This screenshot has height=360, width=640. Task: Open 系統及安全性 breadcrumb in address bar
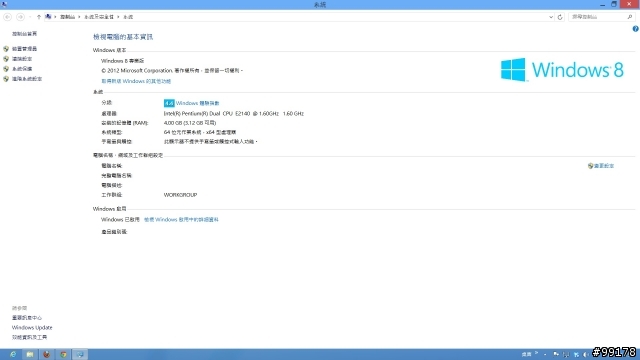tap(99, 17)
